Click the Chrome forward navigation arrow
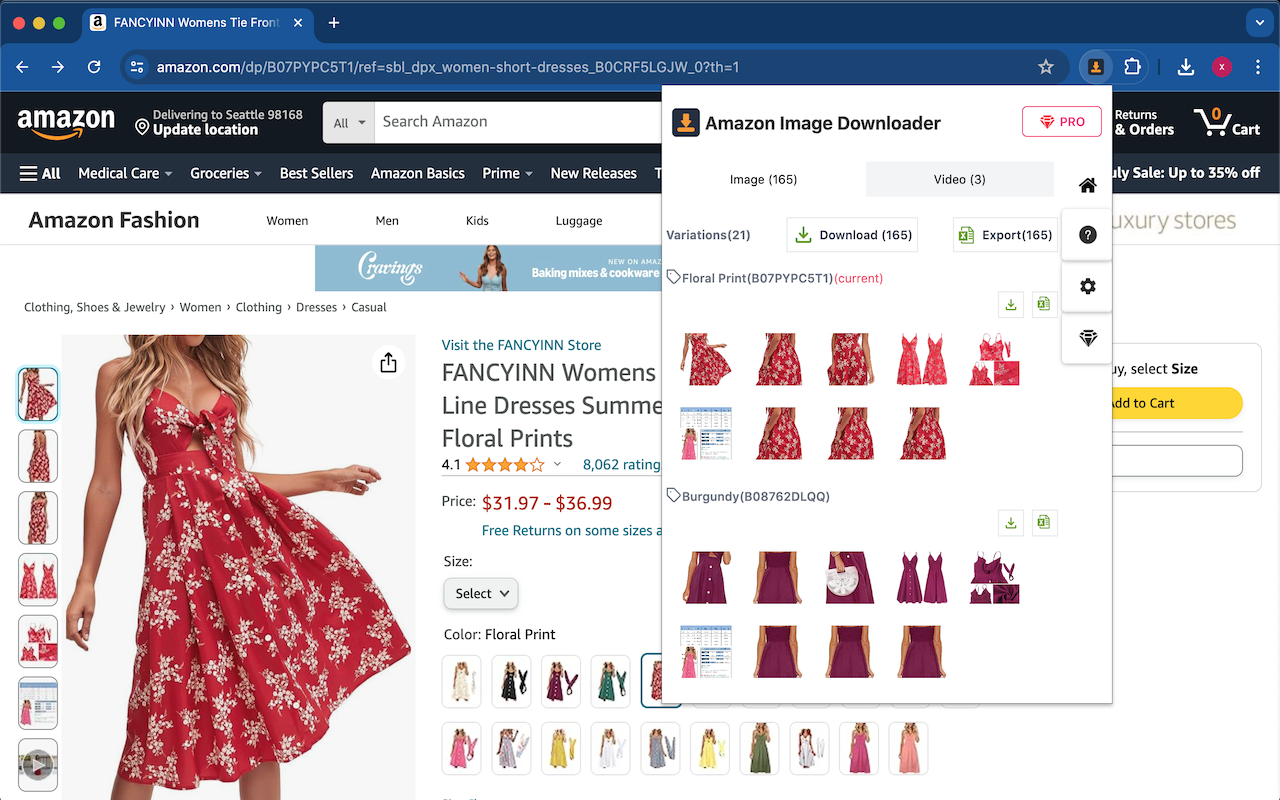The height and width of the screenshot is (800, 1280). tap(58, 67)
